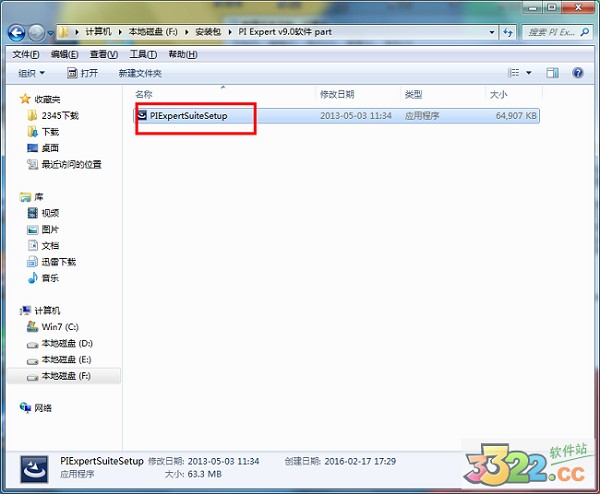Click the 64,907 KB size cell
The height and width of the screenshot is (494, 600).
[x=516, y=116]
